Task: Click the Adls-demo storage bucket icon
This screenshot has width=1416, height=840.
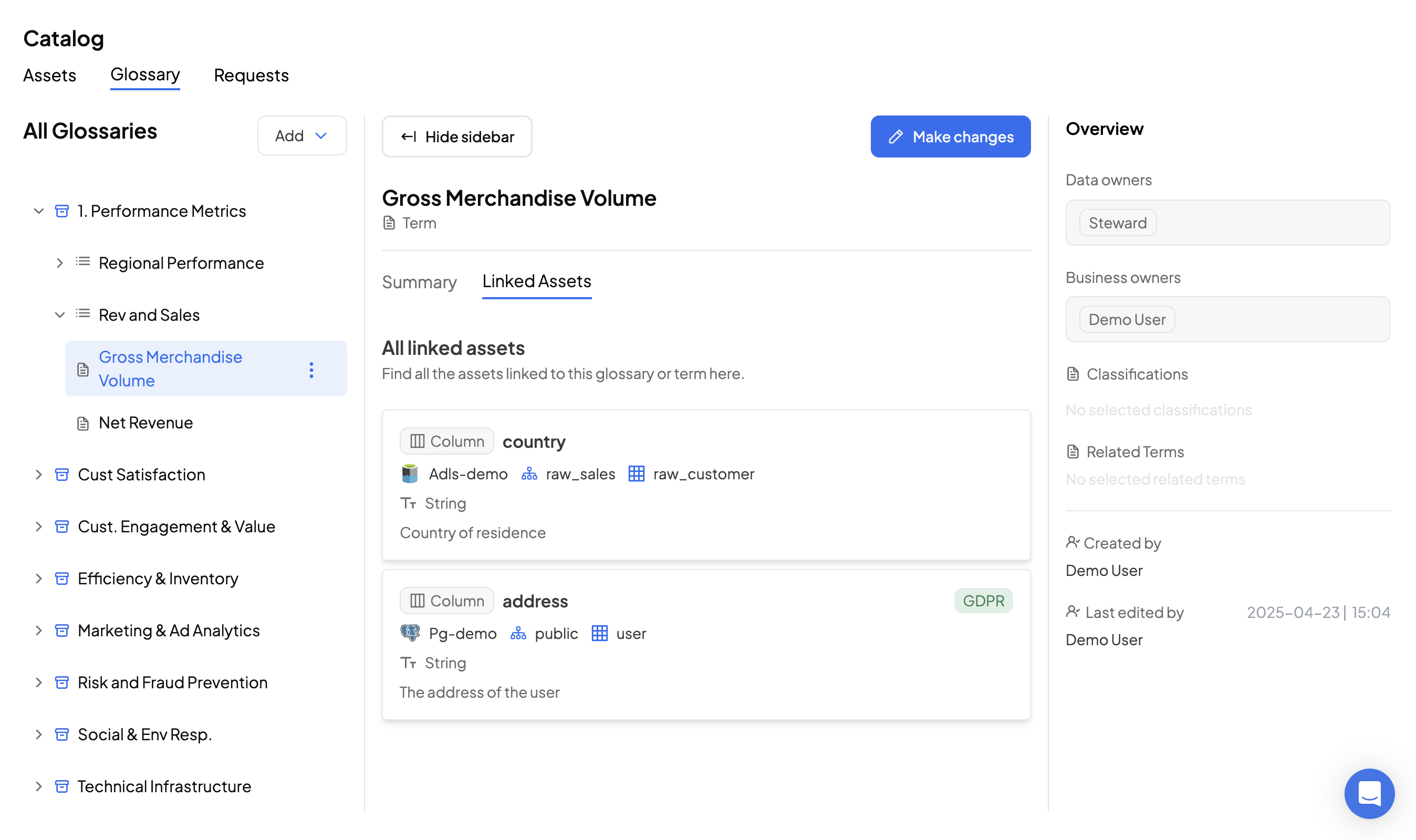Action: click(409, 473)
